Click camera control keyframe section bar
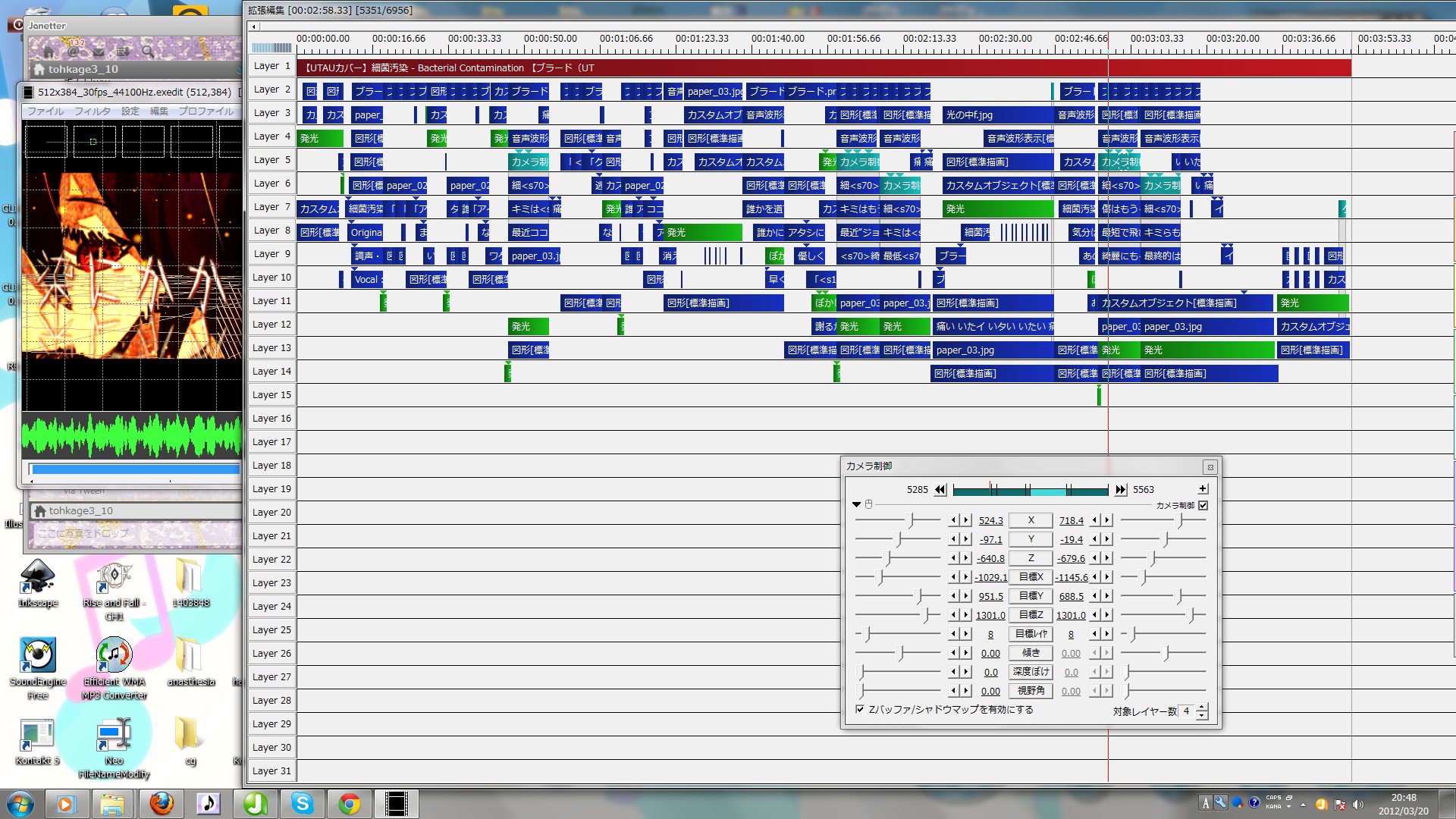Image resolution: width=1456 pixels, height=819 pixels. [1030, 490]
